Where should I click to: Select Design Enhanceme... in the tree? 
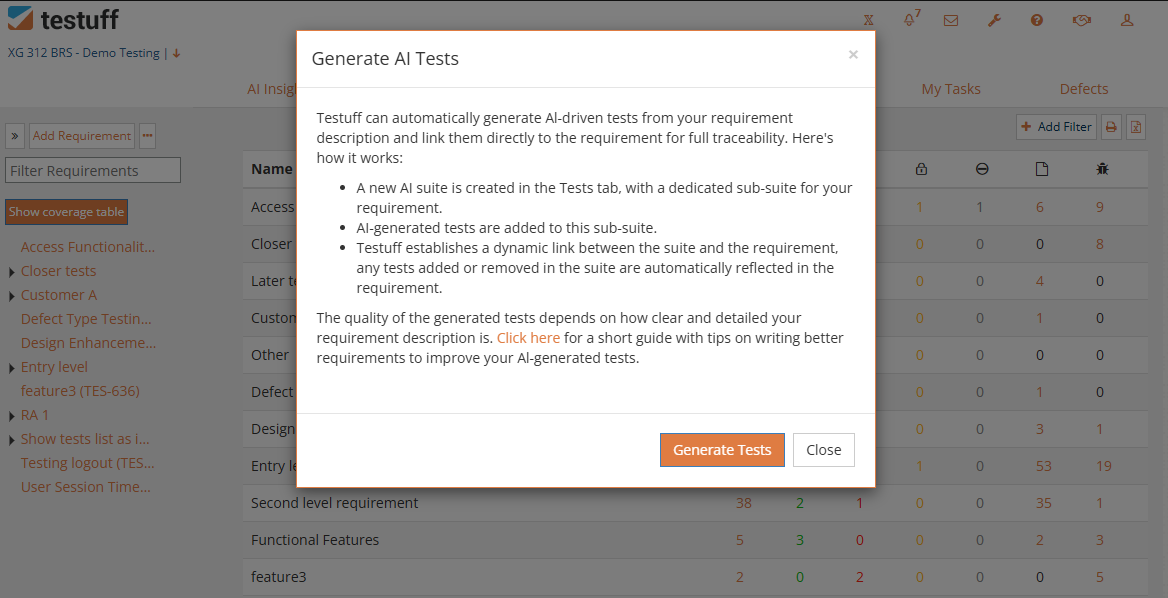(88, 343)
